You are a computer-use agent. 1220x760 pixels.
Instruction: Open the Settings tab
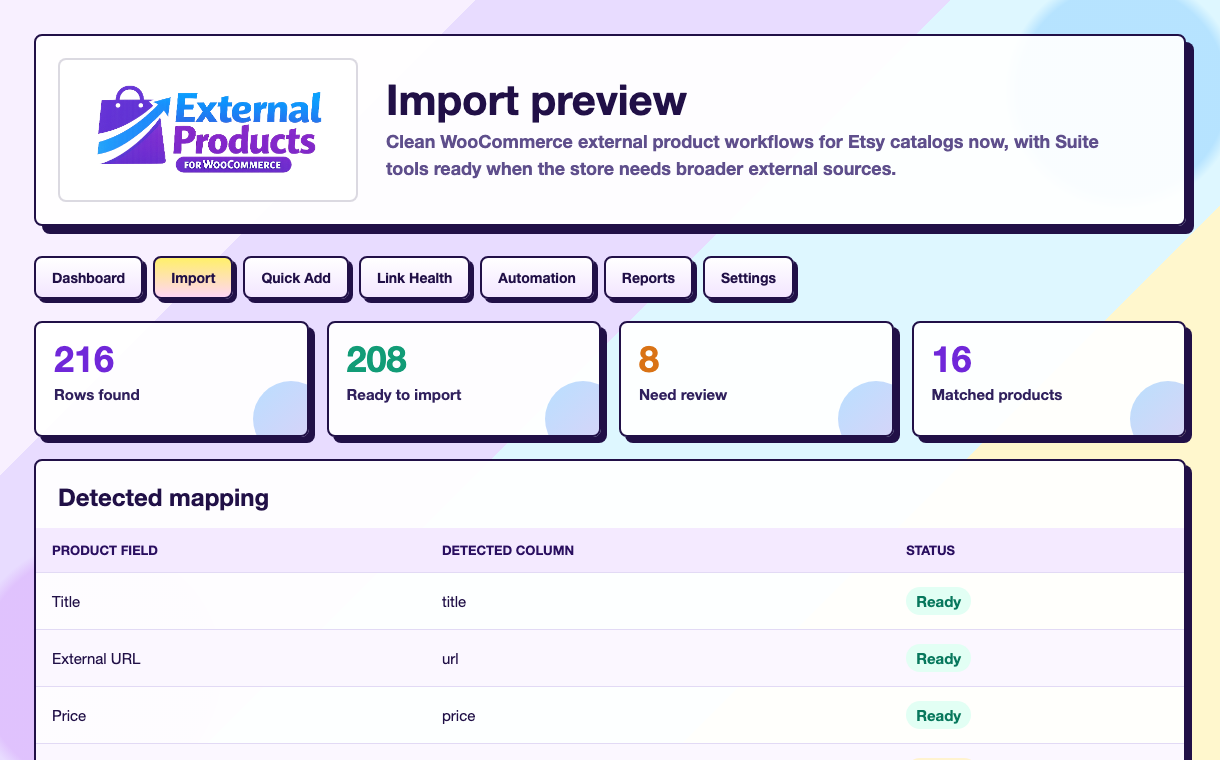coord(748,278)
